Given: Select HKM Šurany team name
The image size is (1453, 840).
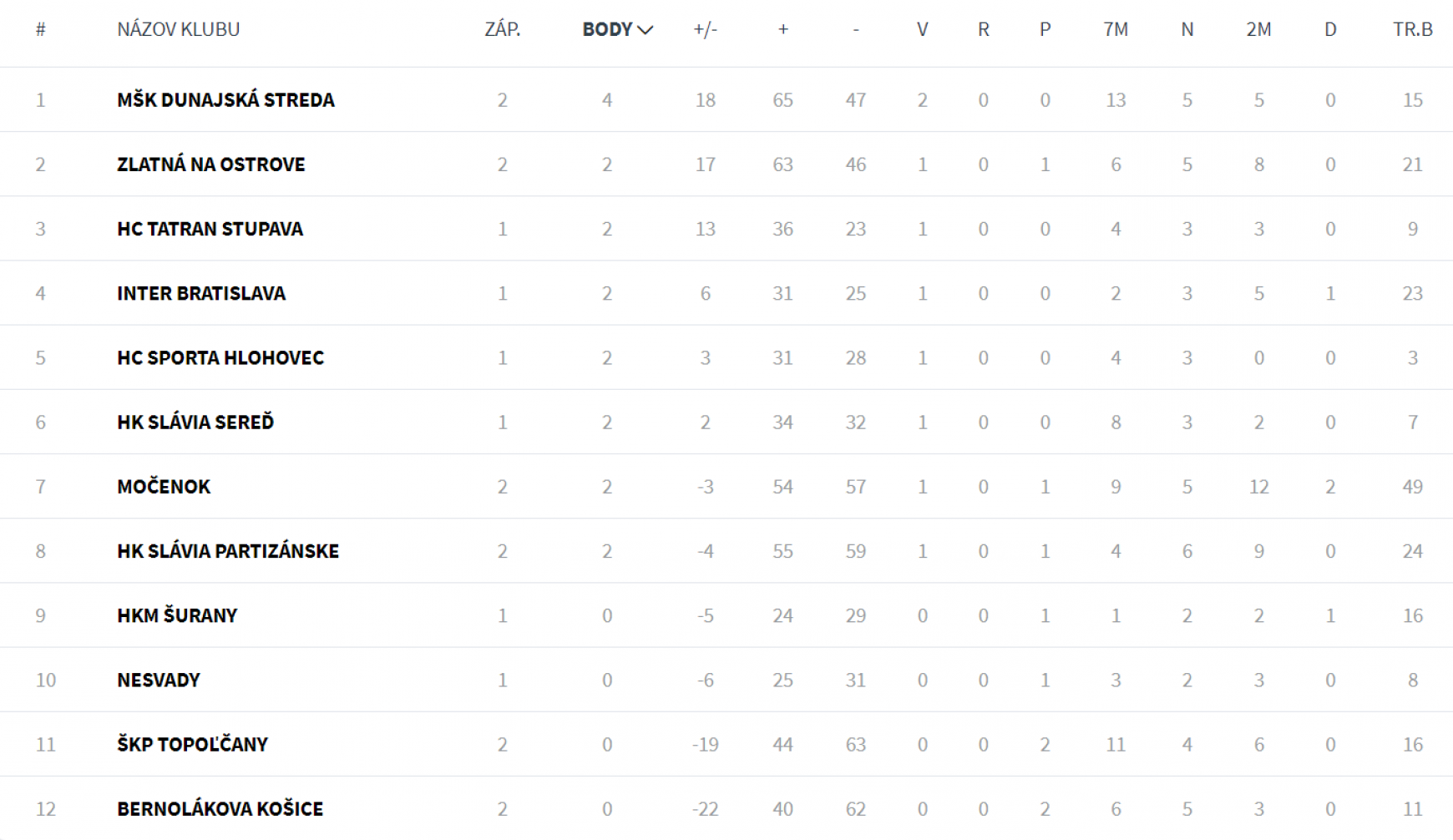Looking at the screenshot, I should [177, 615].
